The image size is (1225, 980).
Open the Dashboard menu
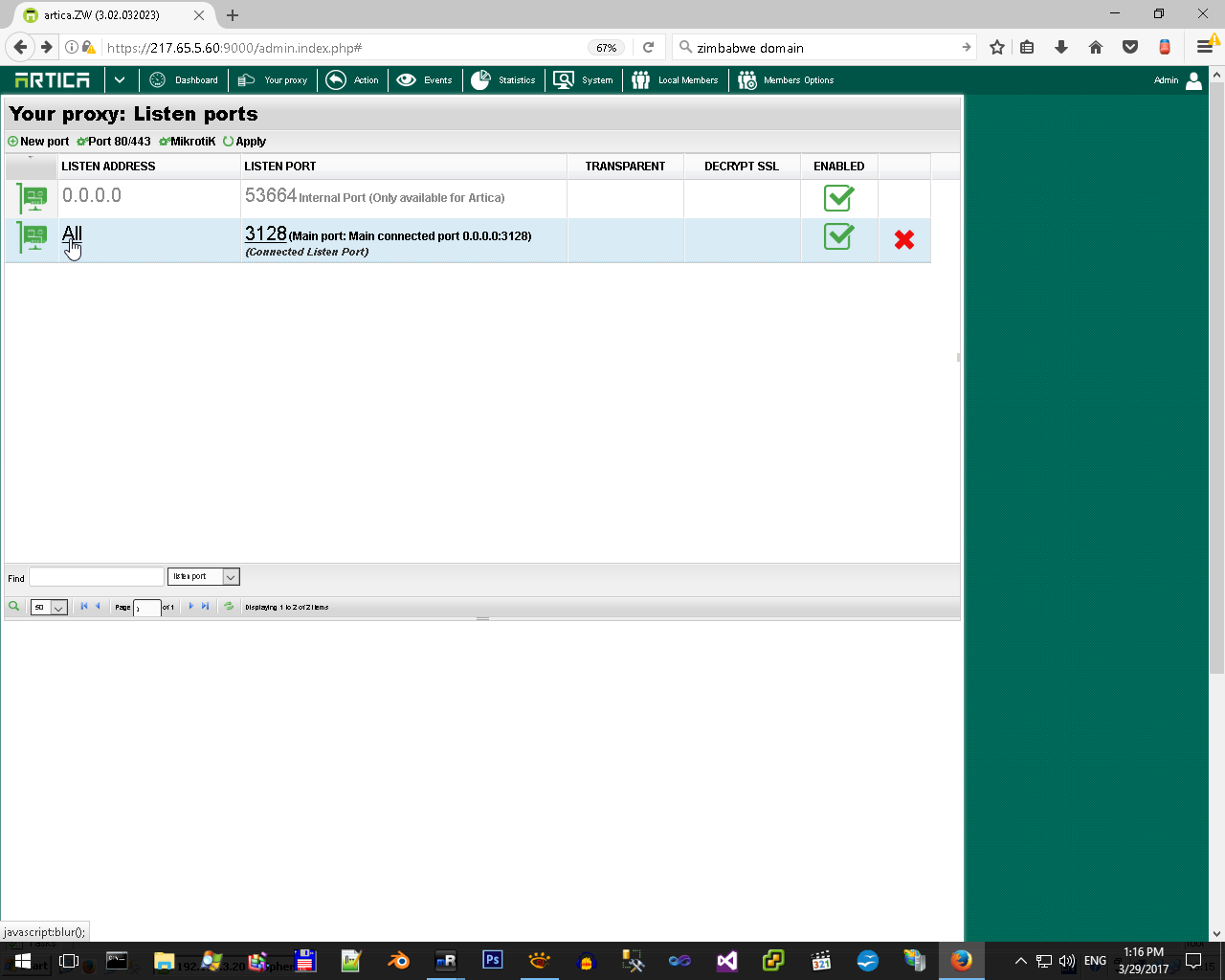pyautogui.click(x=184, y=80)
